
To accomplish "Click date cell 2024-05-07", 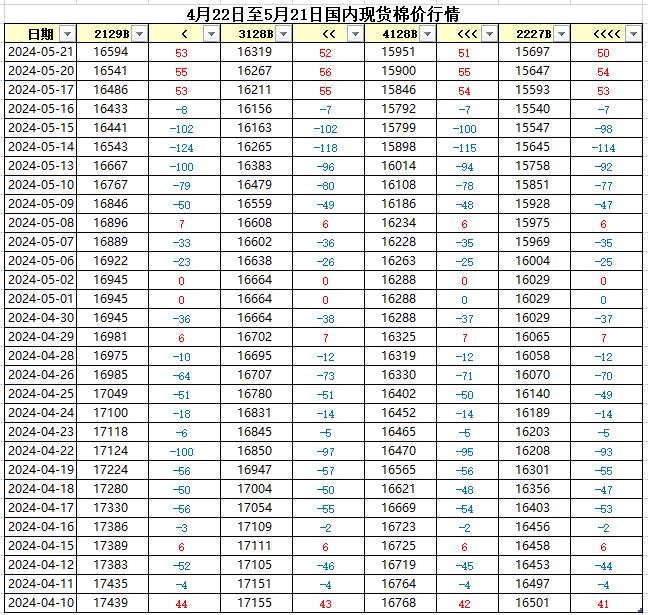I will click(x=40, y=242).
